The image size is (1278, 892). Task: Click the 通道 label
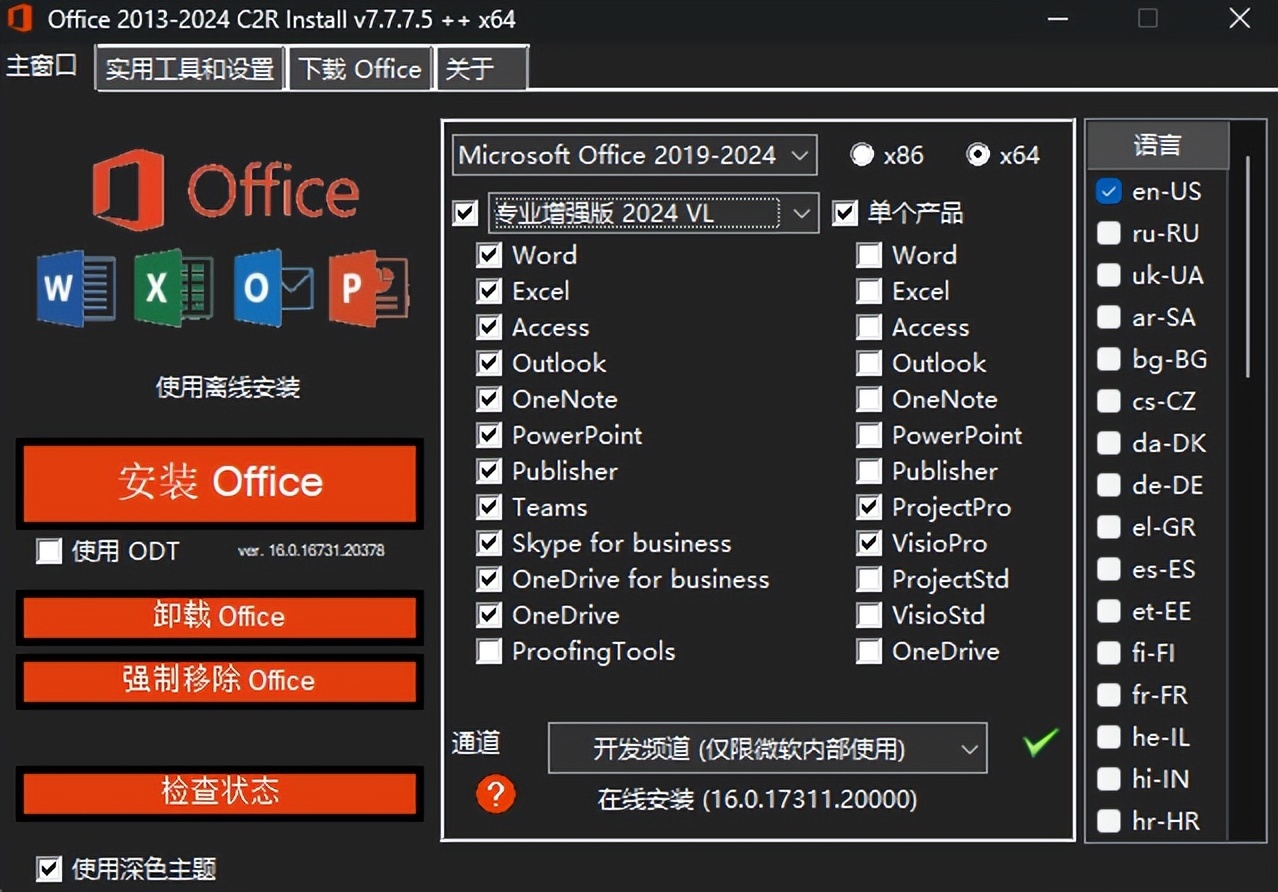click(476, 742)
